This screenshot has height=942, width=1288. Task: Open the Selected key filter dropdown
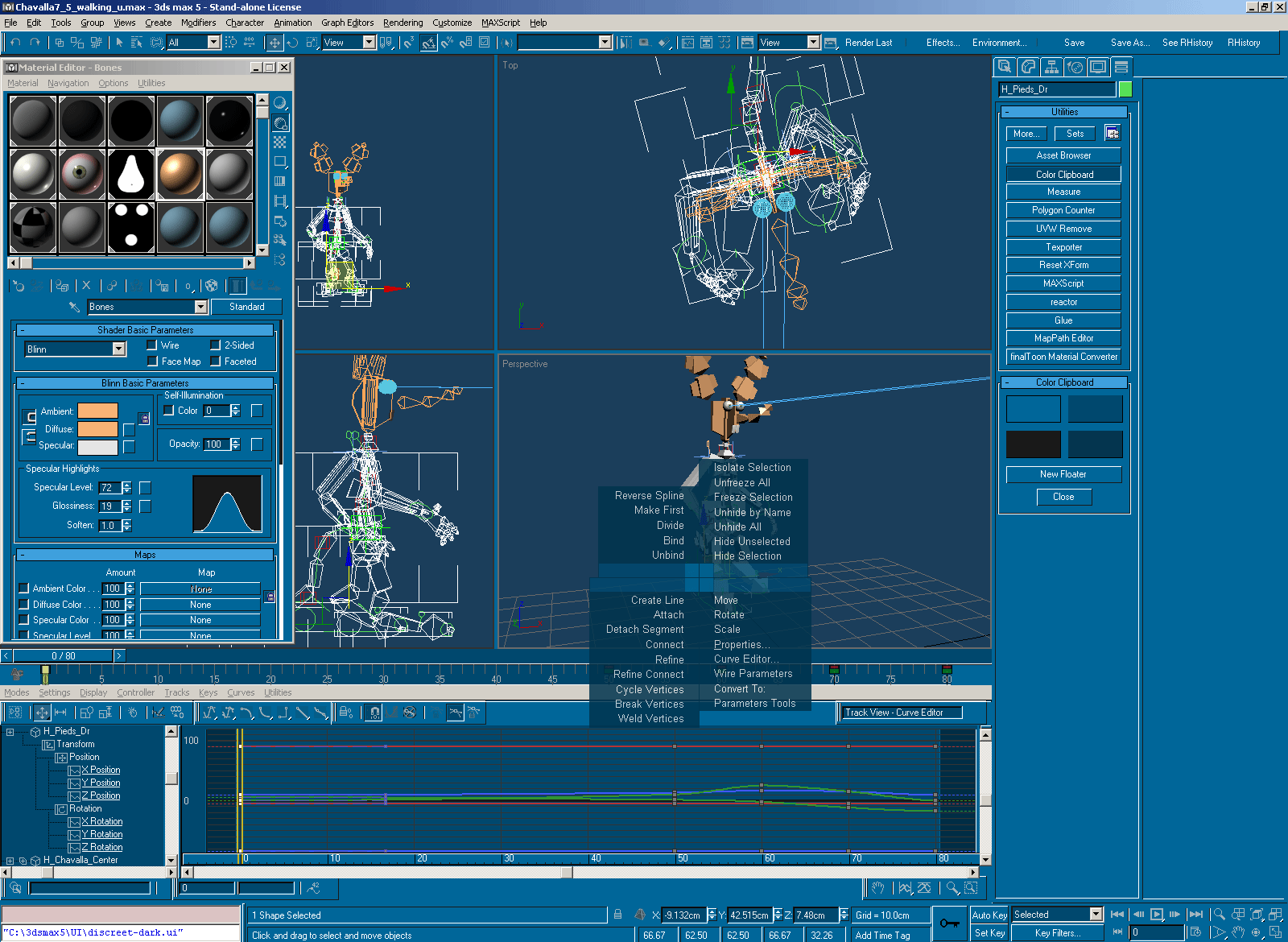click(1096, 915)
